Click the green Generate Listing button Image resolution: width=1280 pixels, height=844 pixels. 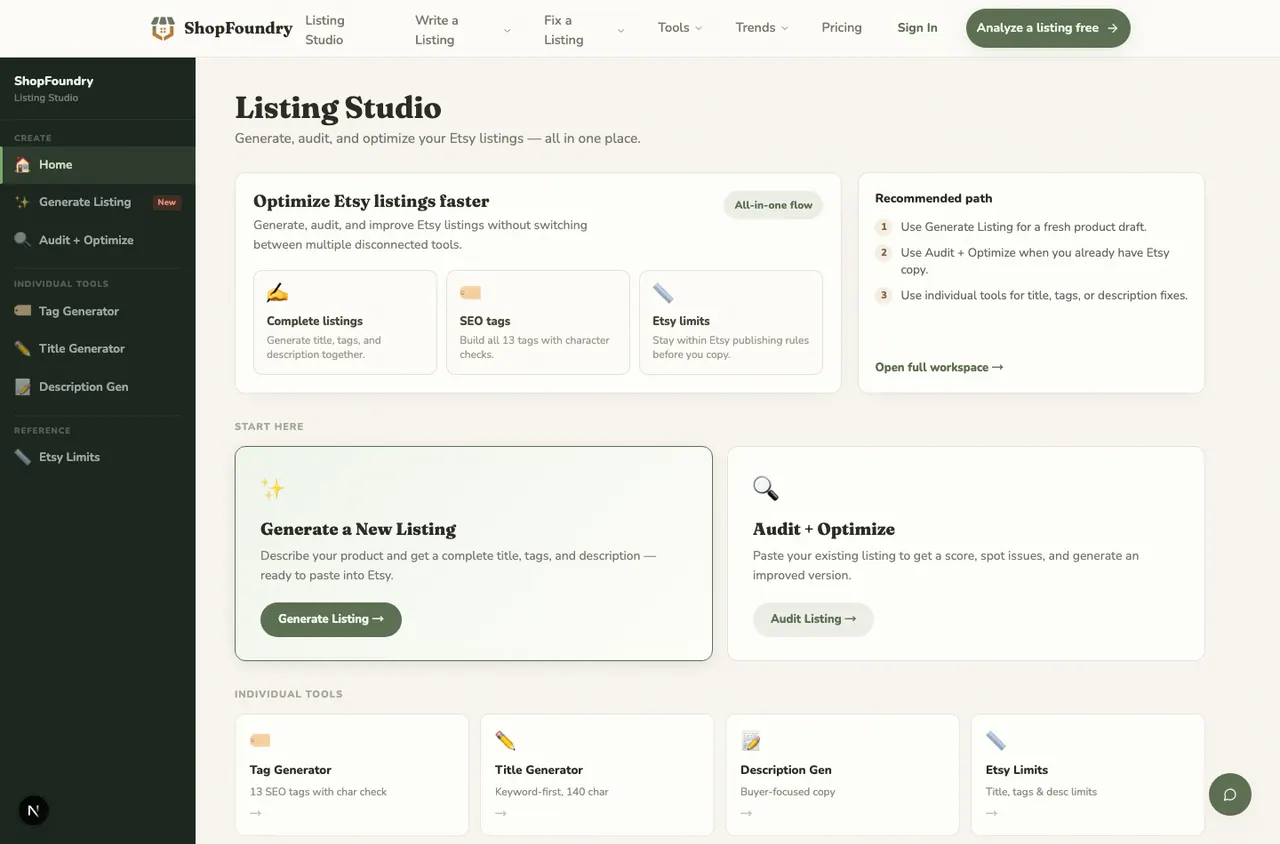[331, 619]
